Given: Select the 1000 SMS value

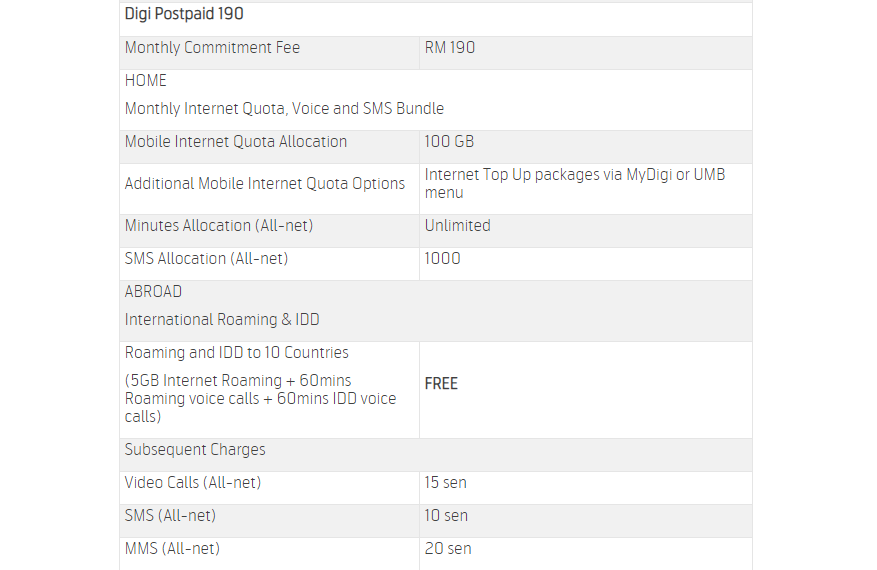Looking at the screenshot, I should point(443,259).
